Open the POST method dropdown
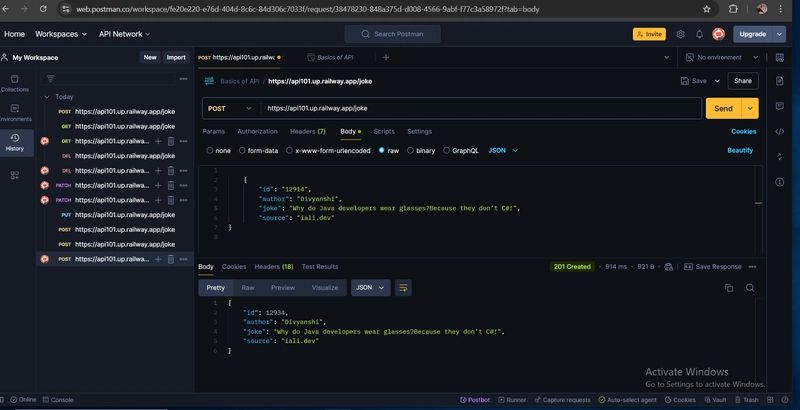The image size is (800, 410). click(x=231, y=109)
